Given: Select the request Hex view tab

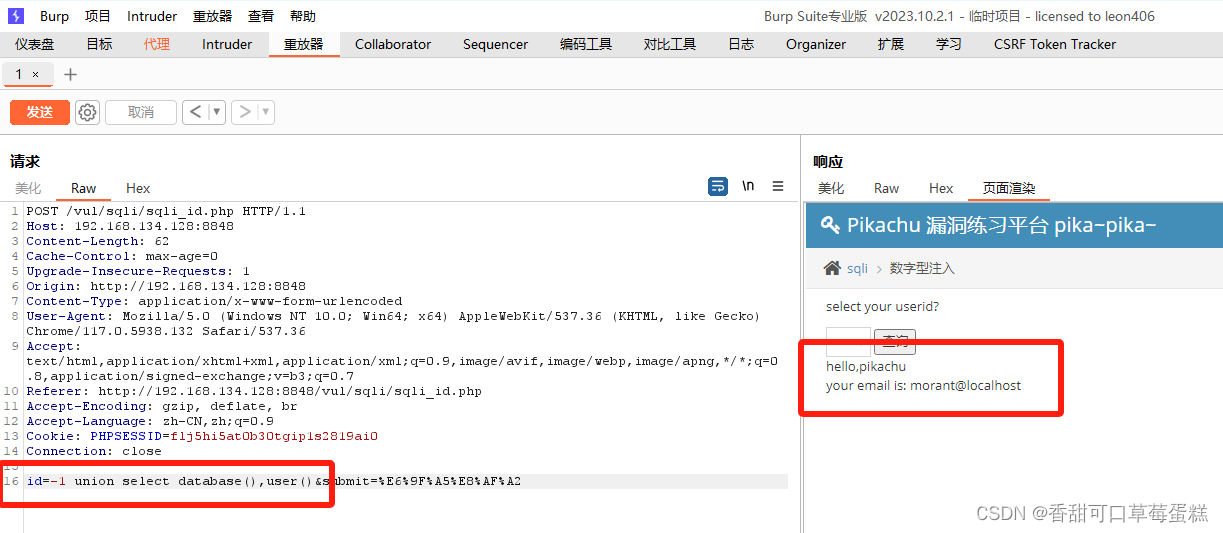Looking at the screenshot, I should [138, 188].
